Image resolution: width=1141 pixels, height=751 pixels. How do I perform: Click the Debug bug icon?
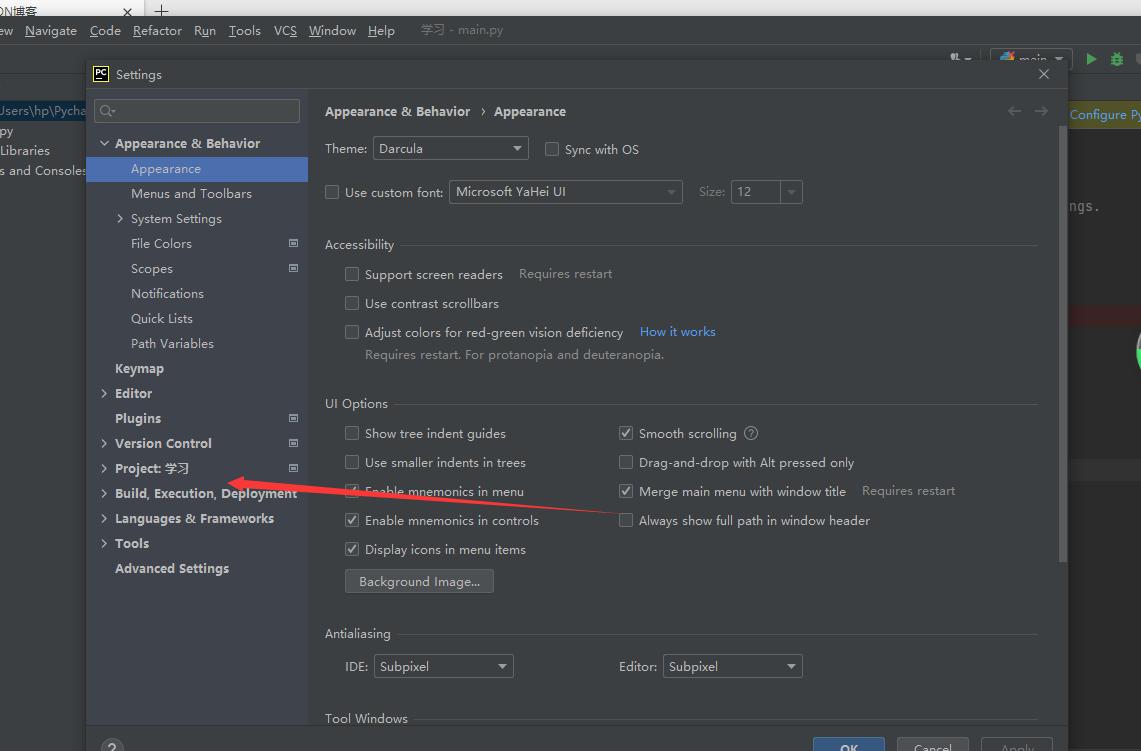pos(1117,59)
